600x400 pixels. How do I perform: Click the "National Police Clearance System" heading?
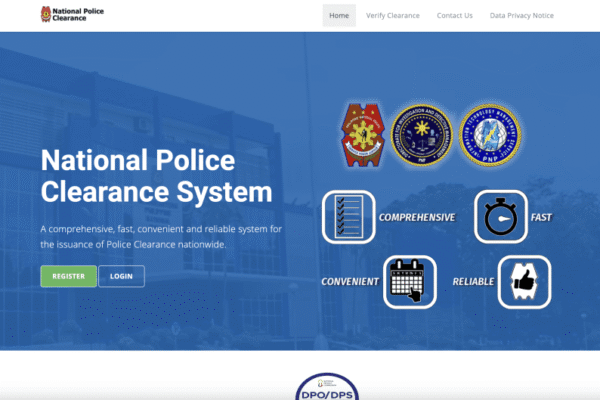(x=157, y=176)
